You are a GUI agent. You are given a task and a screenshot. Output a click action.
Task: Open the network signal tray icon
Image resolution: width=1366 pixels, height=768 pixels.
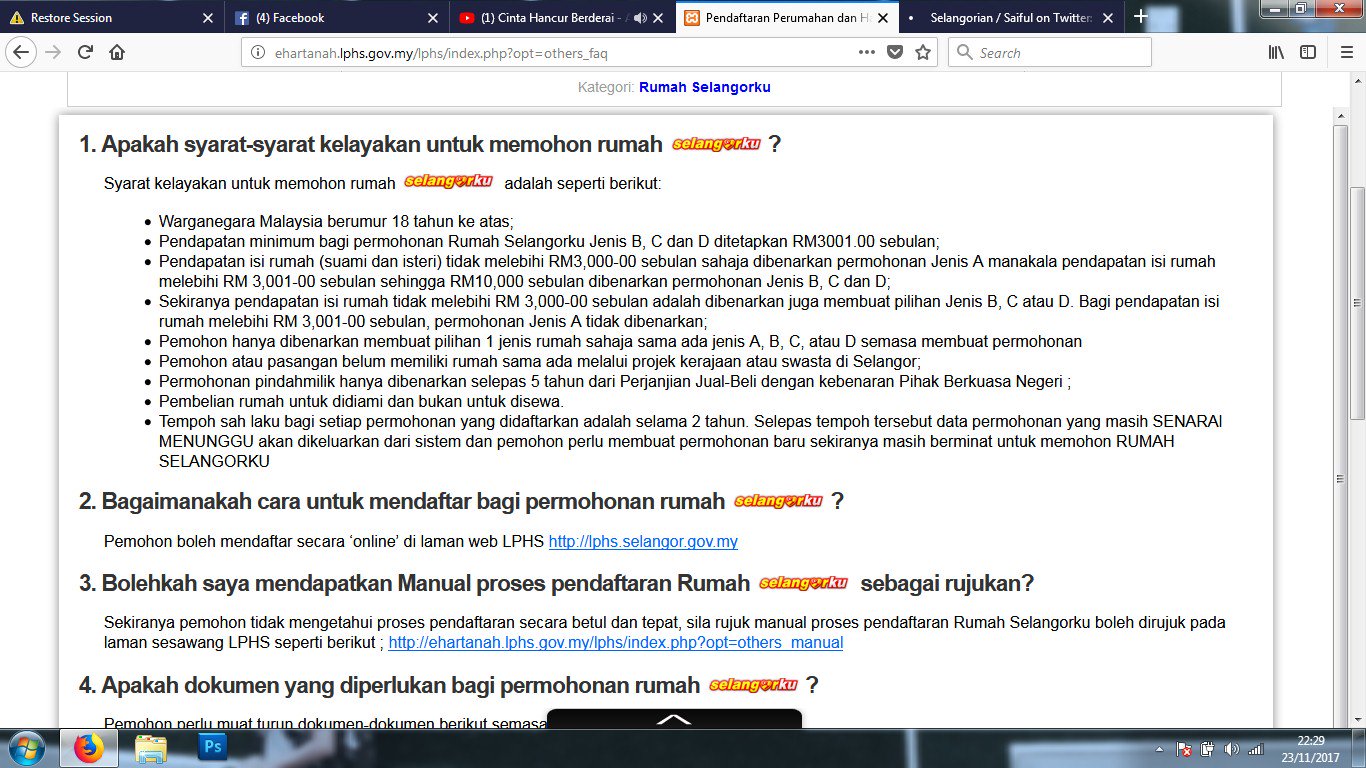tap(1256, 749)
